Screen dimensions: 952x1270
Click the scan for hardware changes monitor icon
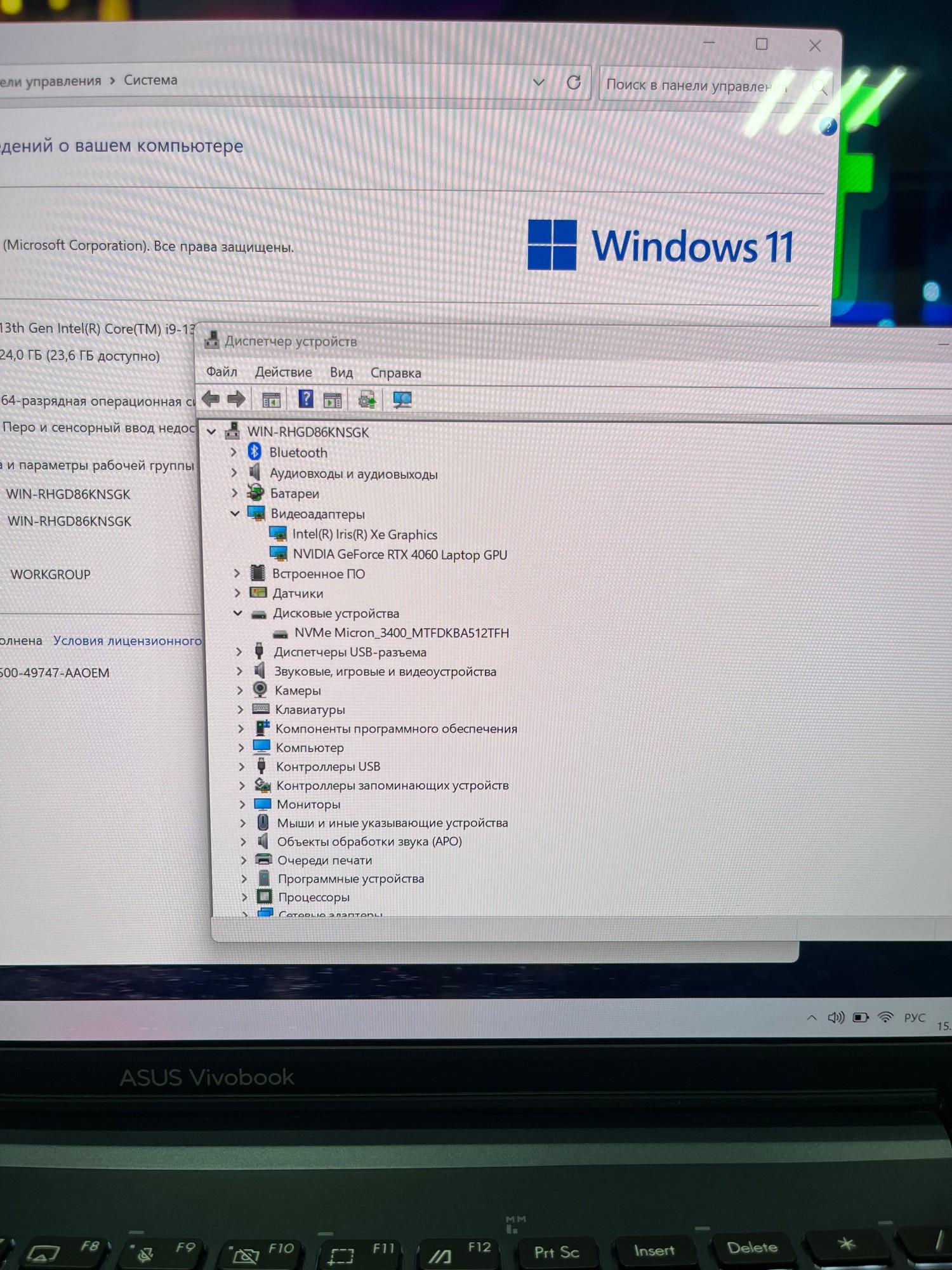(x=402, y=399)
